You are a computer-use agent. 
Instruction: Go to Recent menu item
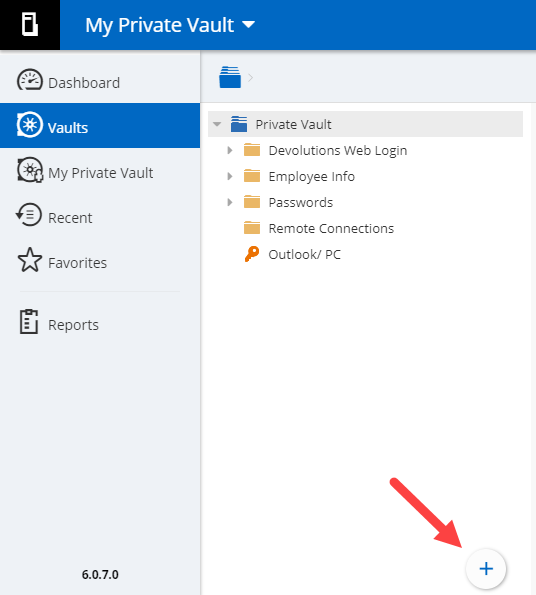click(x=70, y=218)
